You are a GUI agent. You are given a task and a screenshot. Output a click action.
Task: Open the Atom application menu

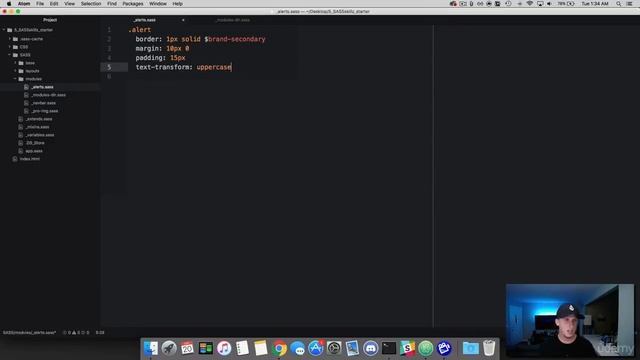click(24, 4)
